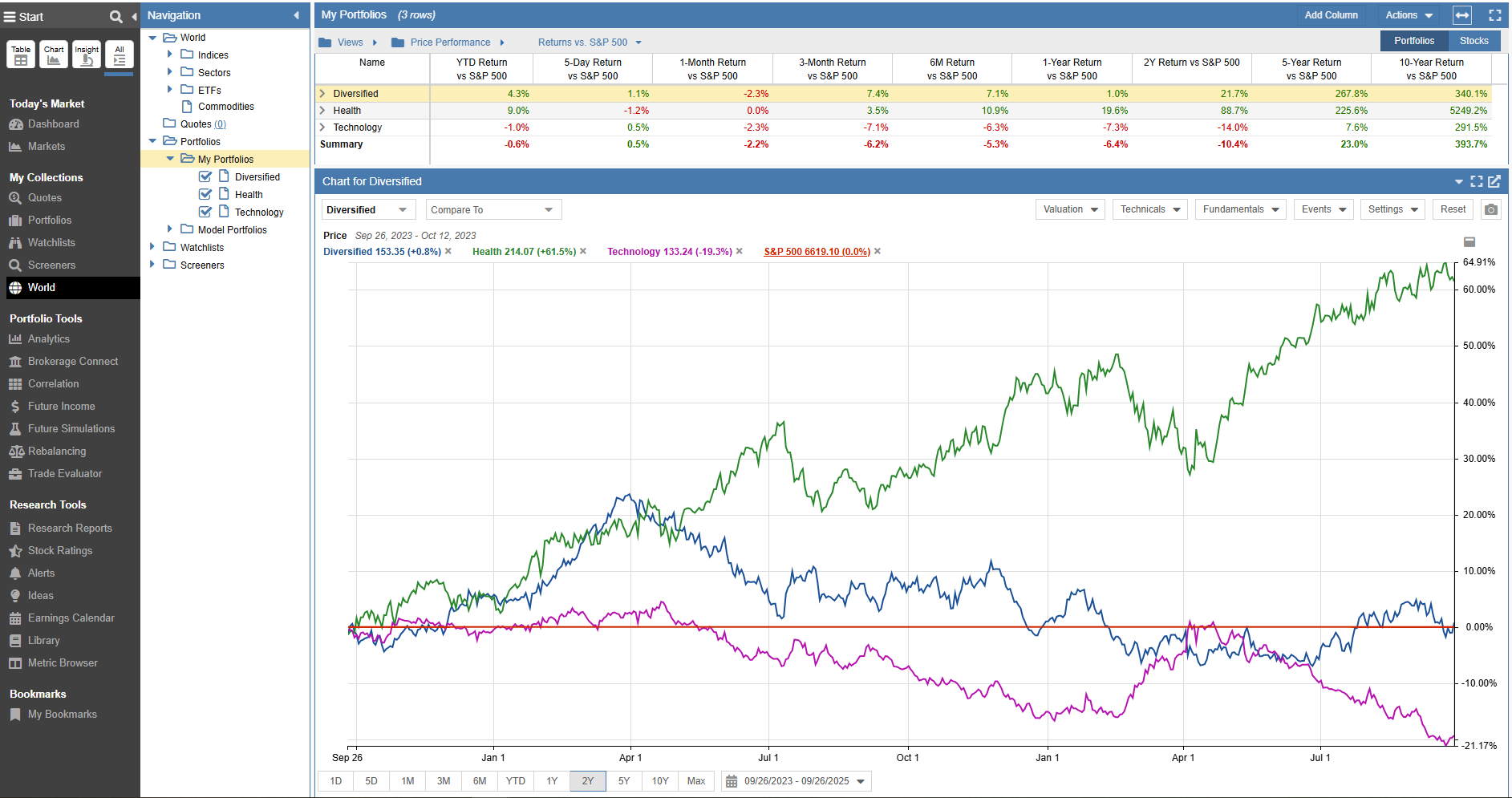Click the Reset button

point(1453,209)
